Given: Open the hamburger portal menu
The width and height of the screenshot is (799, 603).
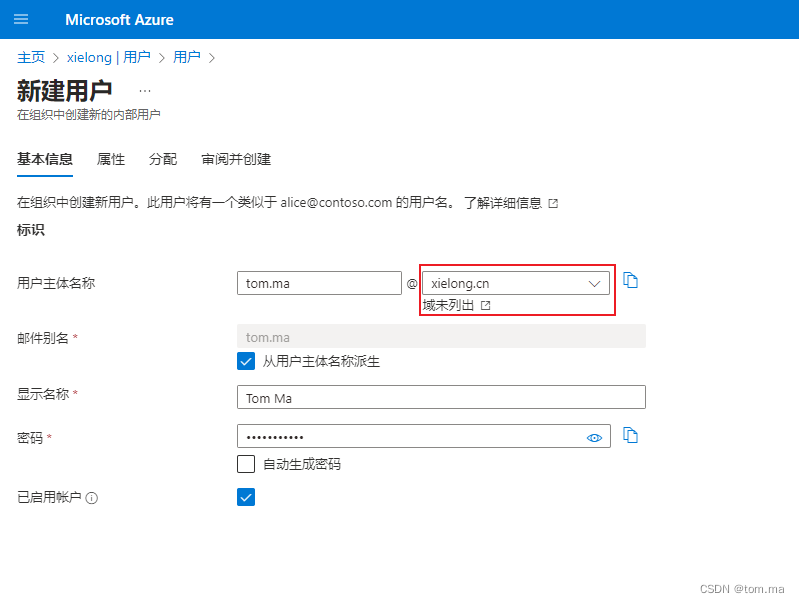Looking at the screenshot, I should 21,19.
